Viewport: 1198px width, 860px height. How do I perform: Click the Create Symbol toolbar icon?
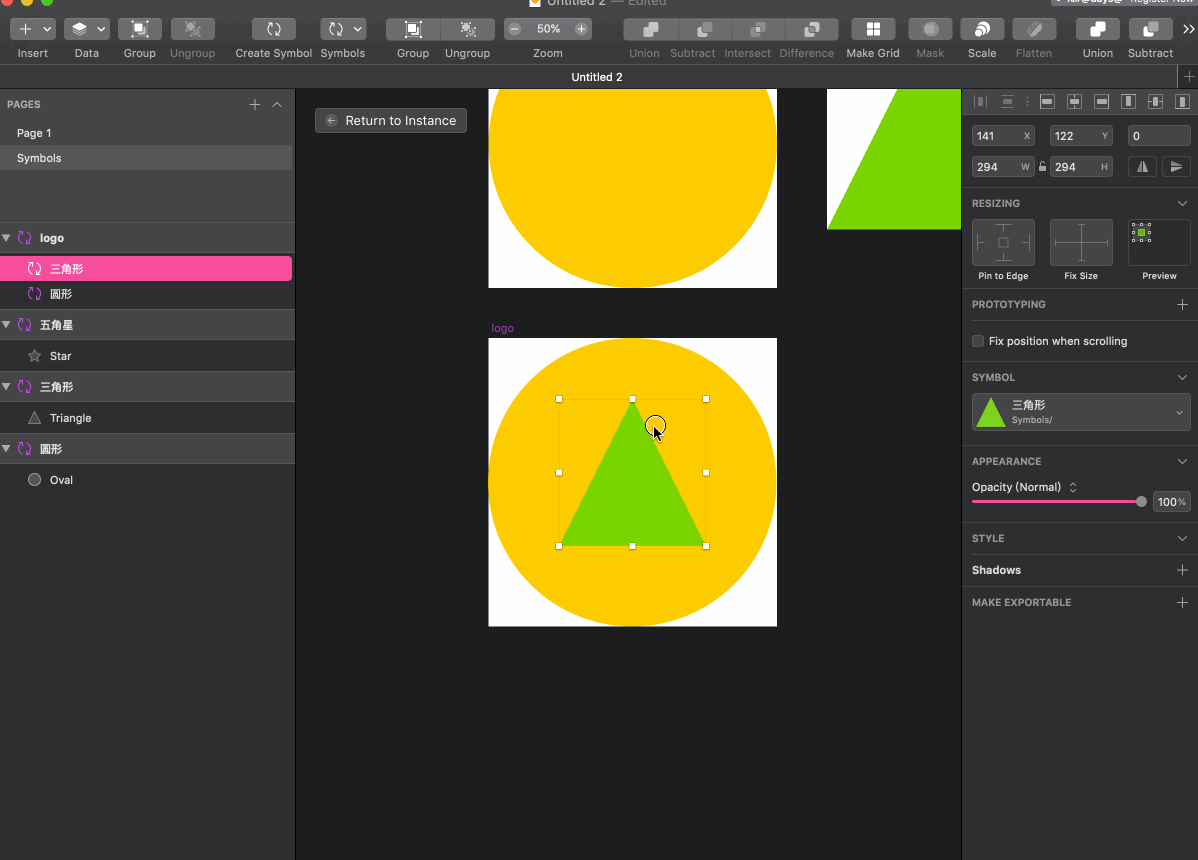(273, 30)
